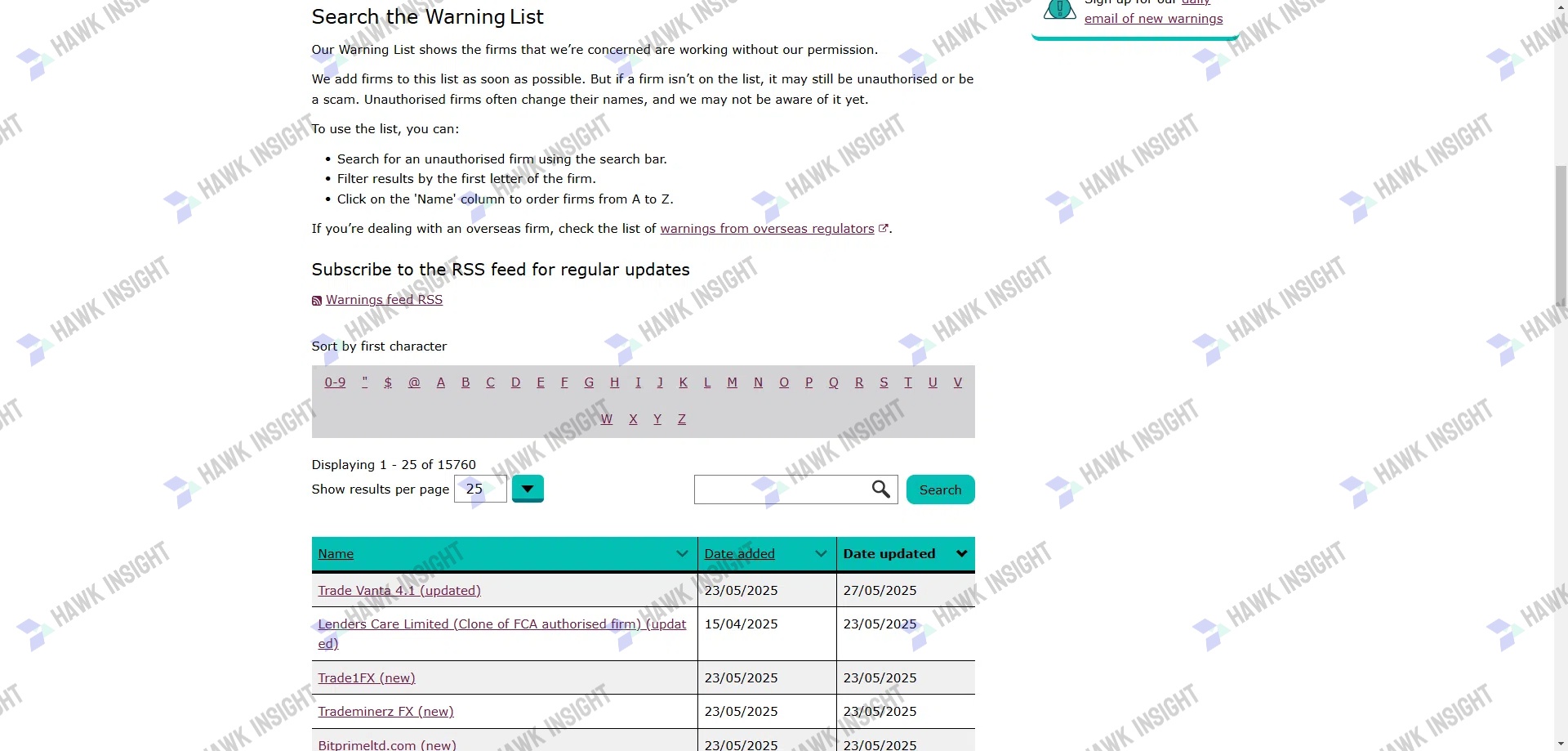Filter firms starting with Y

pyautogui.click(x=657, y=418)
